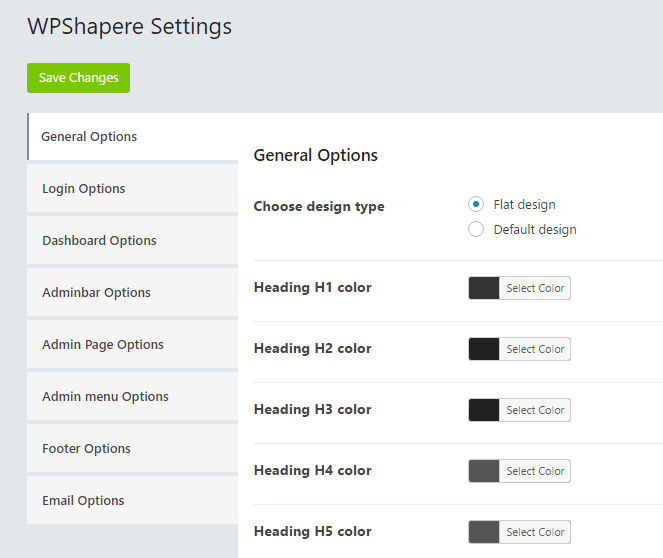Image resolution: width=663 pixels, height=558 pixels.
Task: Click the Heading H5 color swatch
Action: (484, 531)
